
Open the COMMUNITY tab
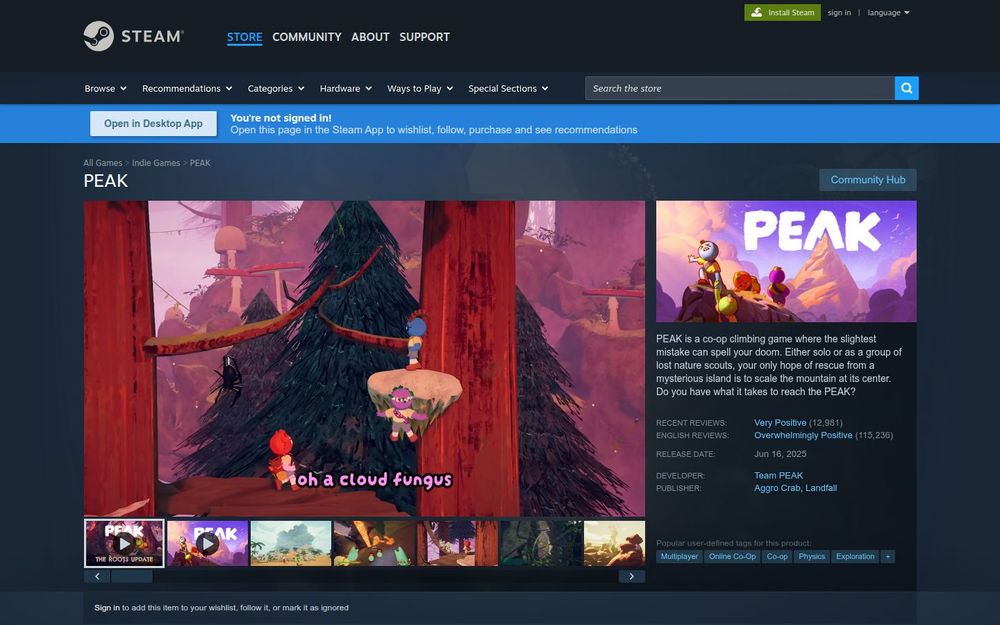(x=307, y=37)
